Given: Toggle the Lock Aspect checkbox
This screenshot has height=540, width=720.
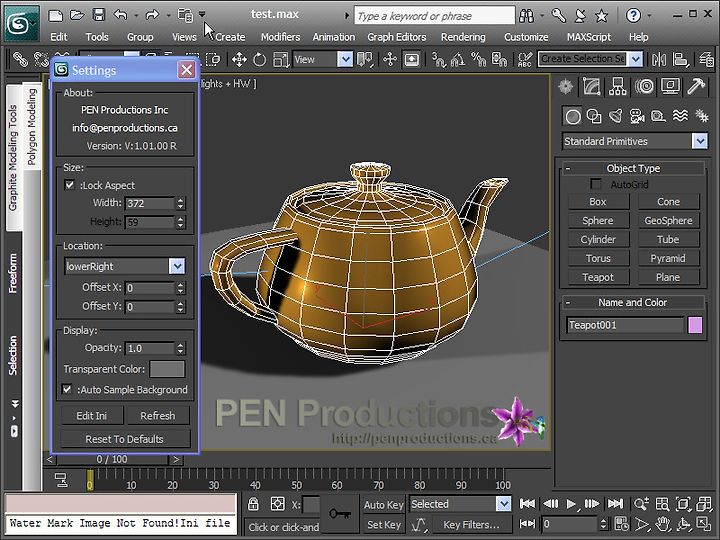Looking at the screenshot, I should [69, 185].
